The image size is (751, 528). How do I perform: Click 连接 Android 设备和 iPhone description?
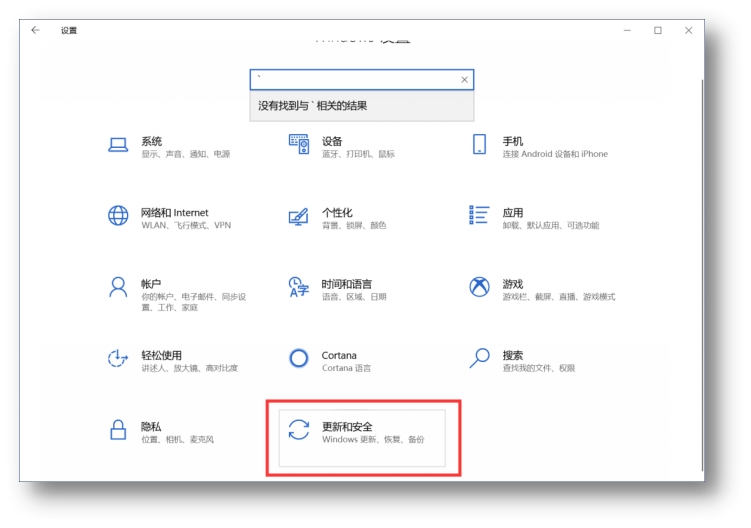pos(555,154)
